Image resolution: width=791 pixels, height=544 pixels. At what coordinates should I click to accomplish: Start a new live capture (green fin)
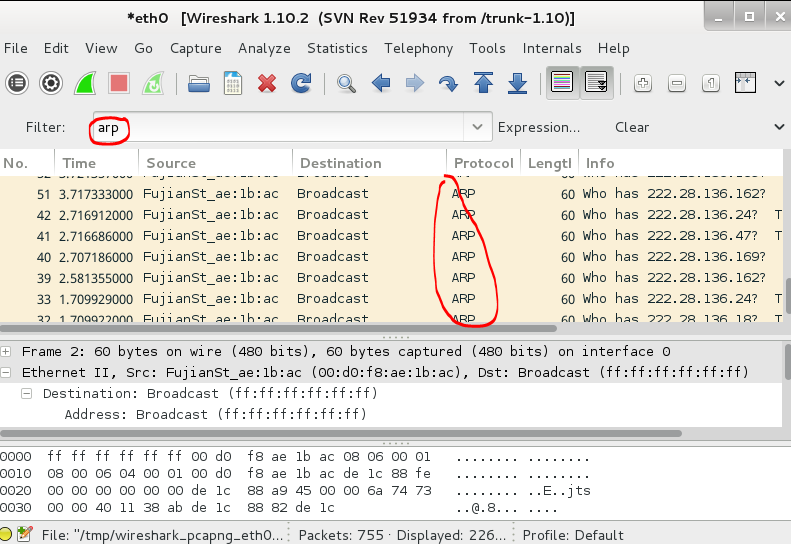(85, 83)
